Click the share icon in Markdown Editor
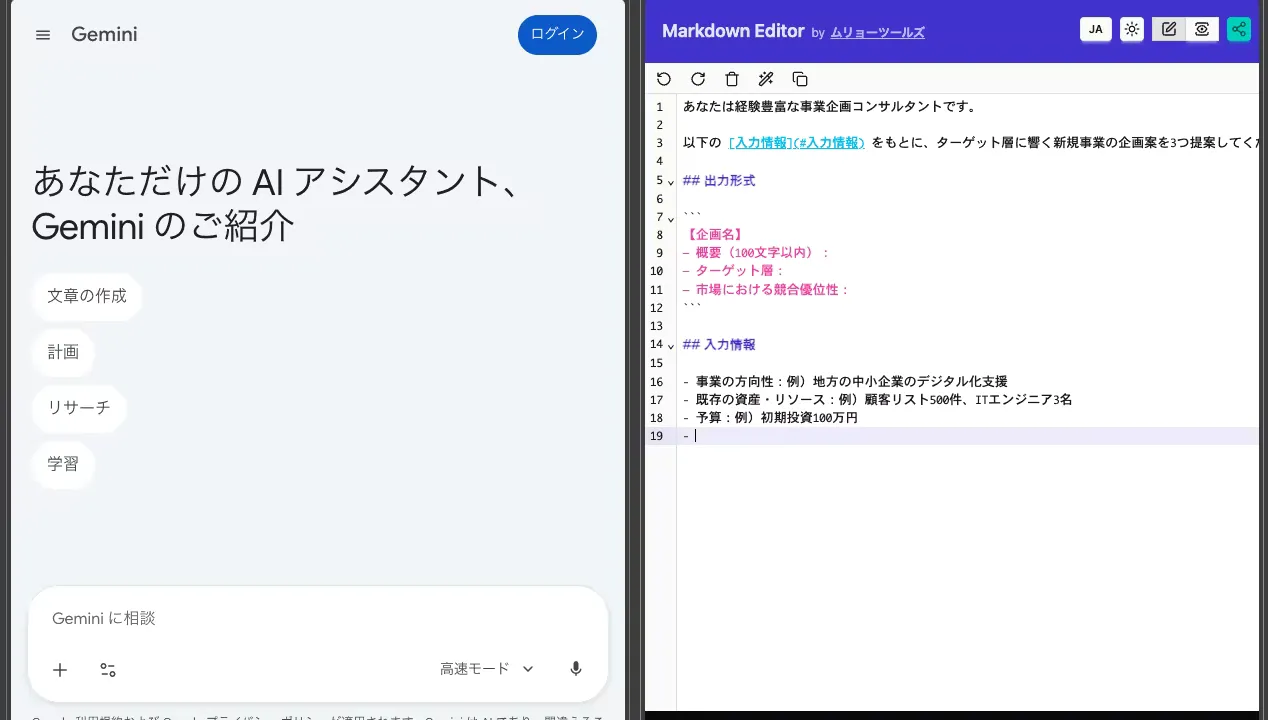Screen dimensions: 1268x720 click(1239, 29)
